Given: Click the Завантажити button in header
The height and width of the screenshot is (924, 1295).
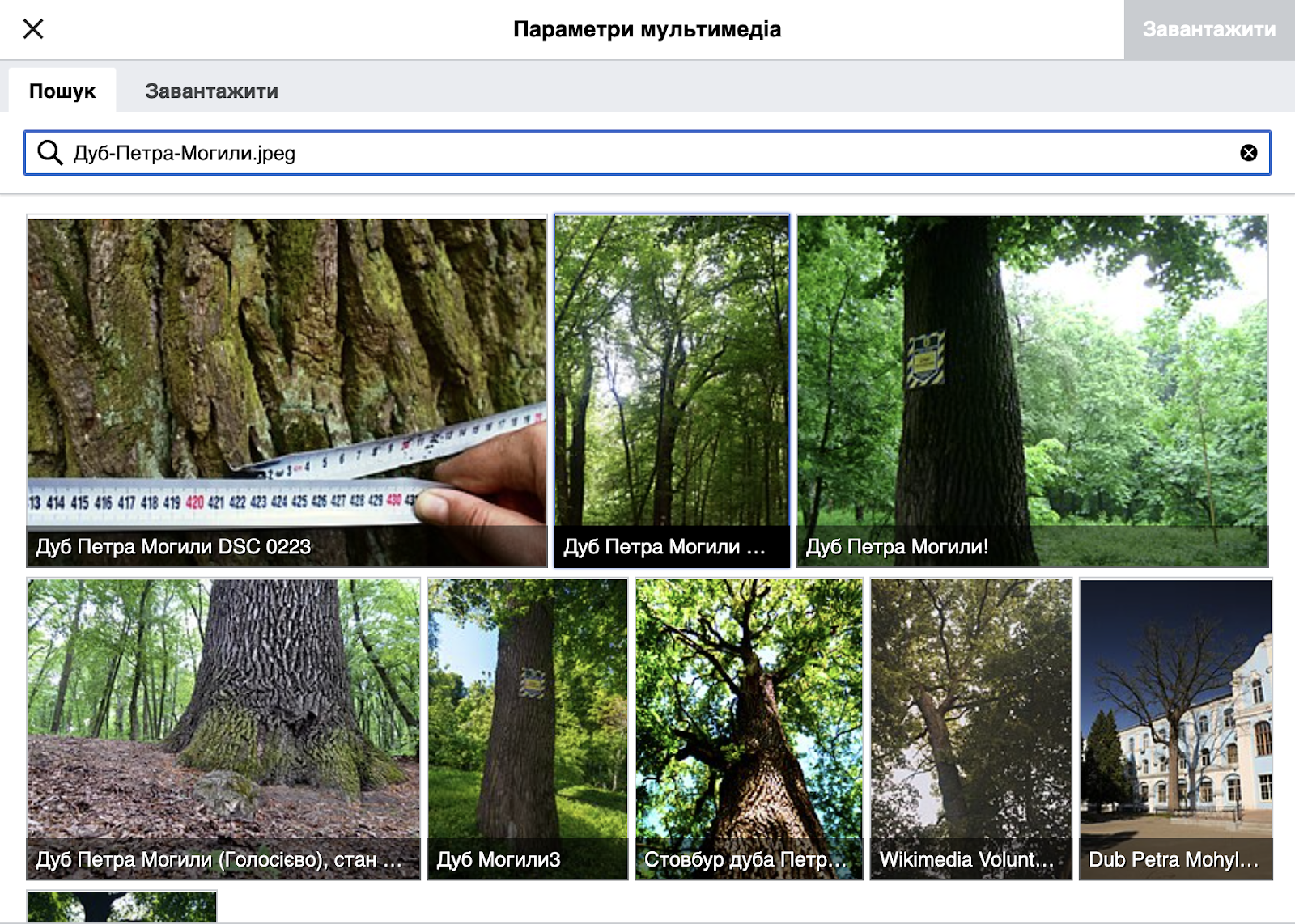Looking at the screenshot, I should click(x=1209, y=29).
